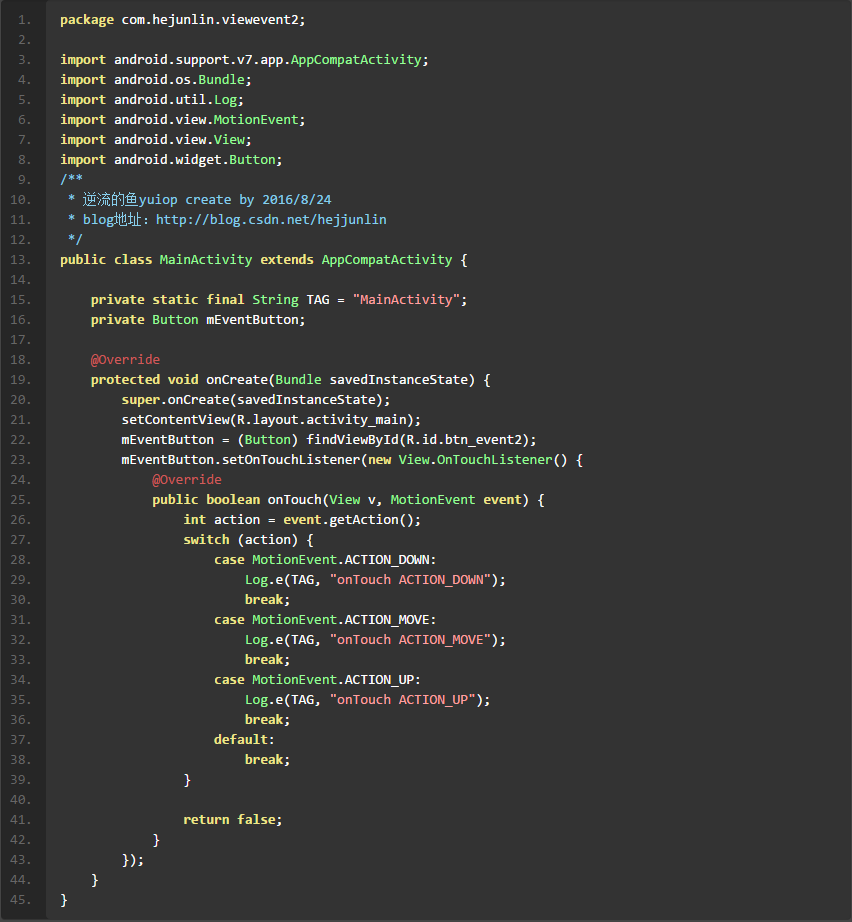Screen dimensions: 852x922
Task: Click the @Override annotation on line 18
Action: (x=125, y=359)
